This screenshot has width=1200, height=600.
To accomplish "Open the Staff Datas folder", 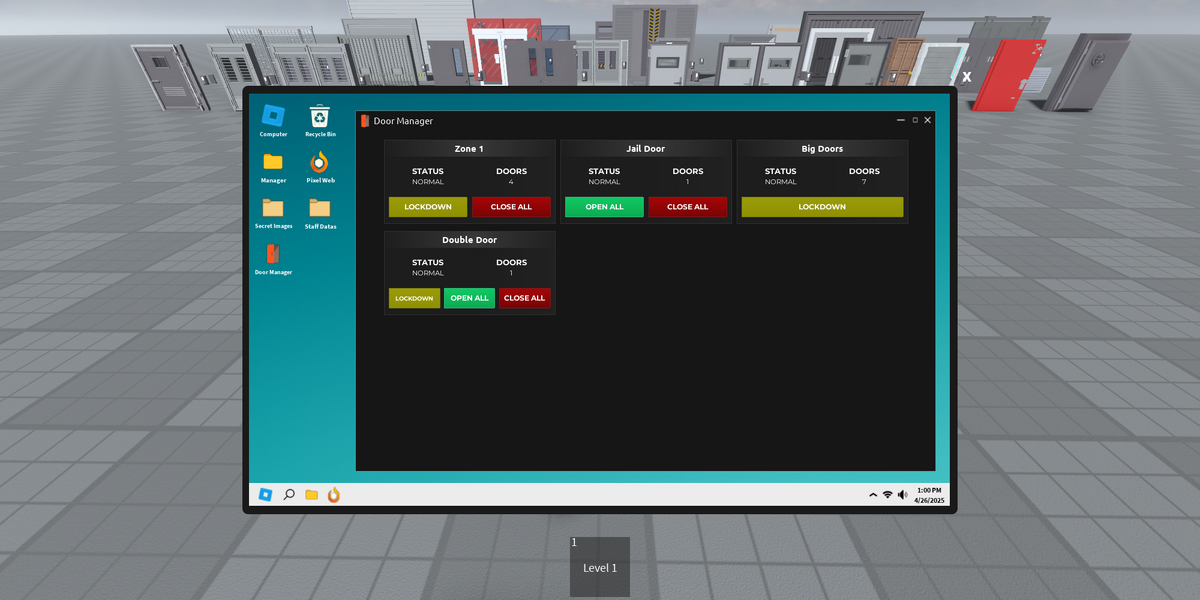I will [320, 213].
